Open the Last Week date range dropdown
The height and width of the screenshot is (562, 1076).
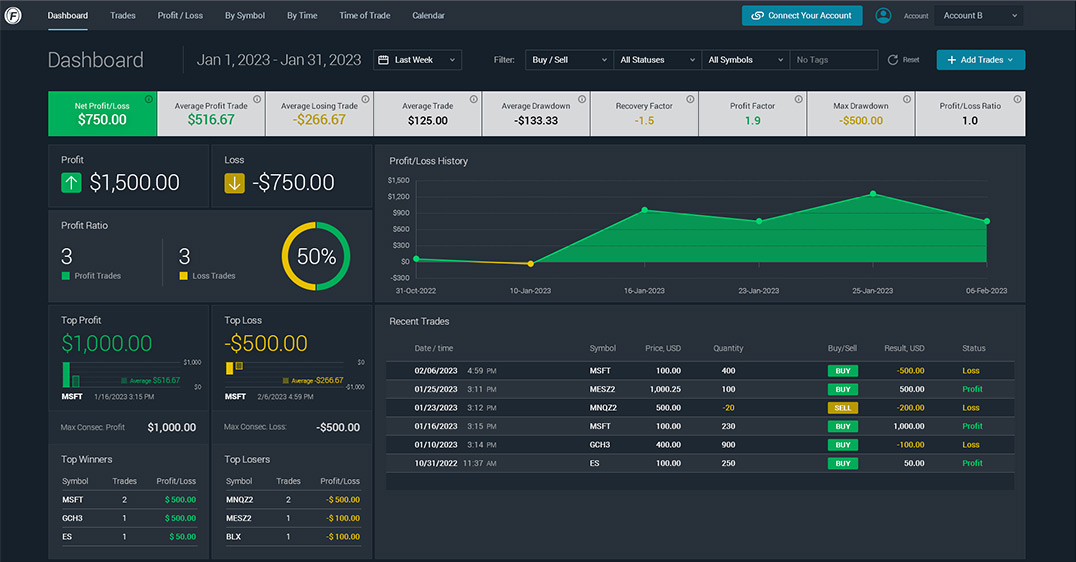point(417,60)
